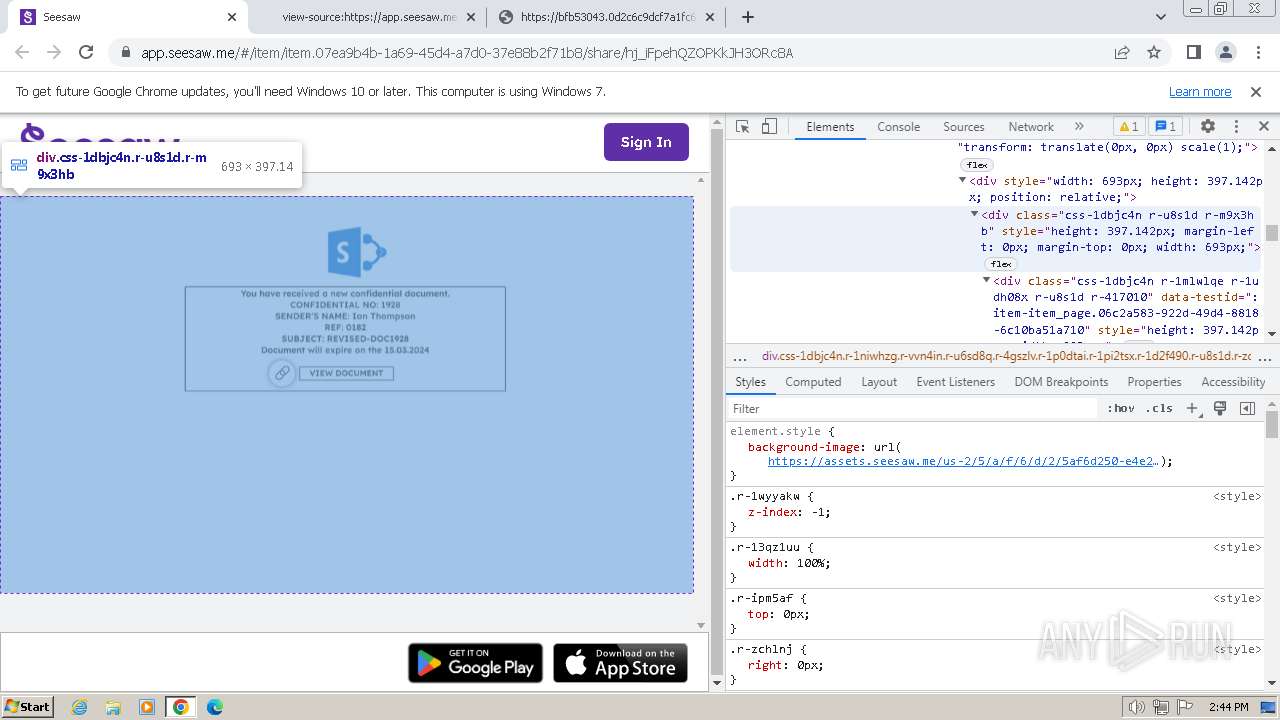Open the Chrome three-dot main menu
Viewport: 1280px width, 720px height.
(x=1257, y=53)
